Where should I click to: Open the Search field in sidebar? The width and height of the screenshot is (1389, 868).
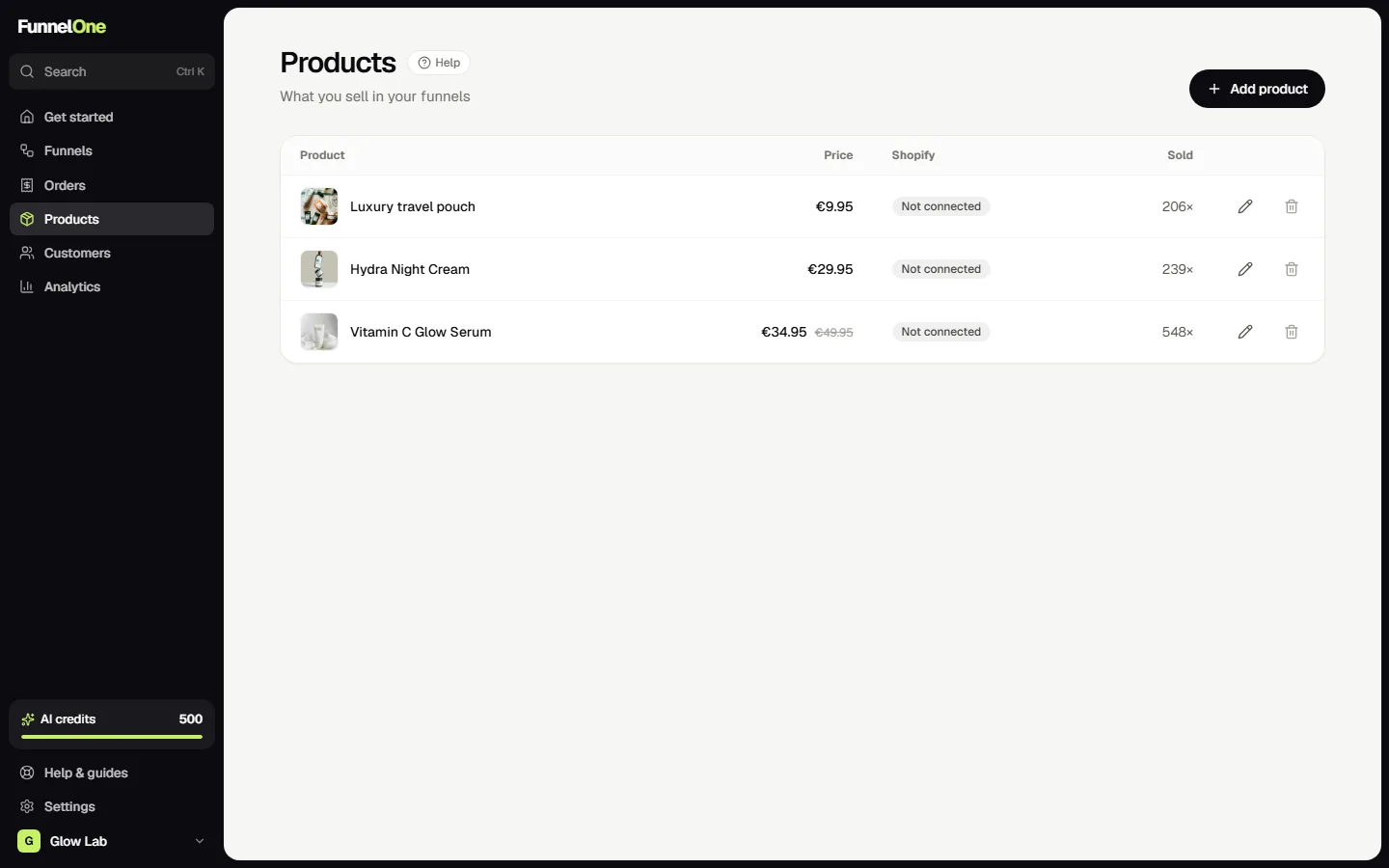click(112, 71)
